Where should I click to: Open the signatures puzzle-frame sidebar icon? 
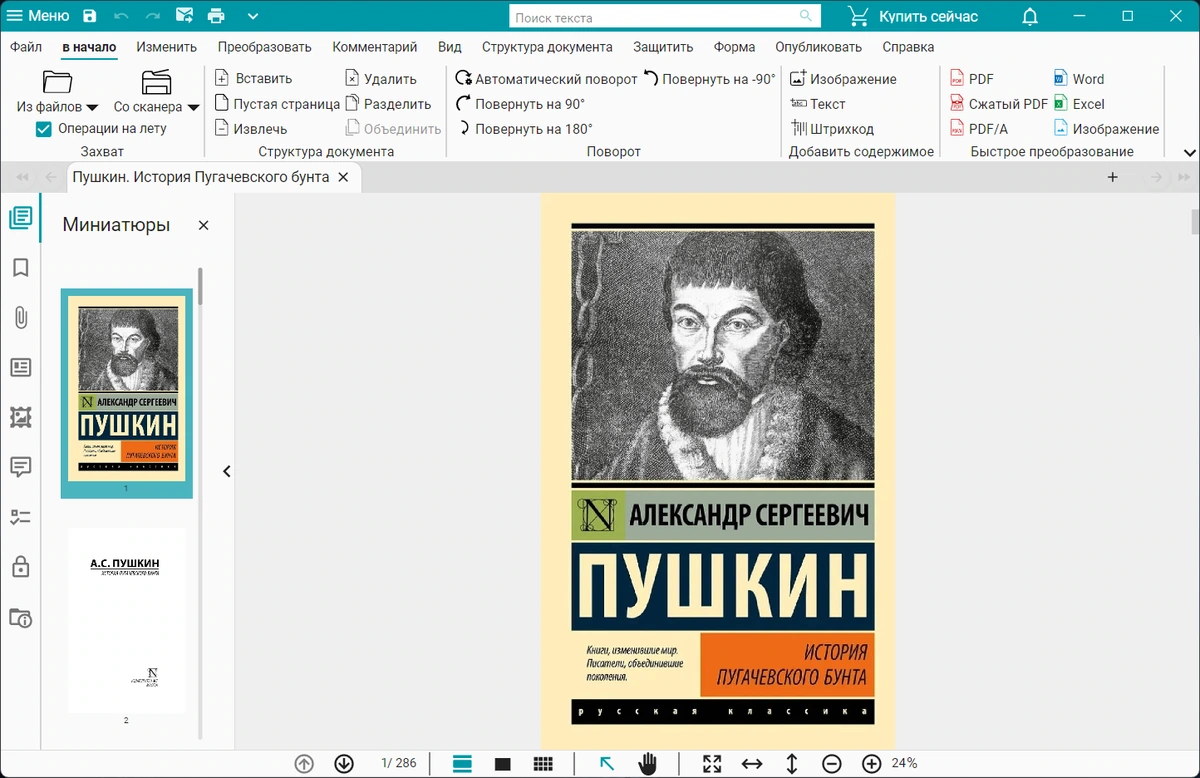20,417
